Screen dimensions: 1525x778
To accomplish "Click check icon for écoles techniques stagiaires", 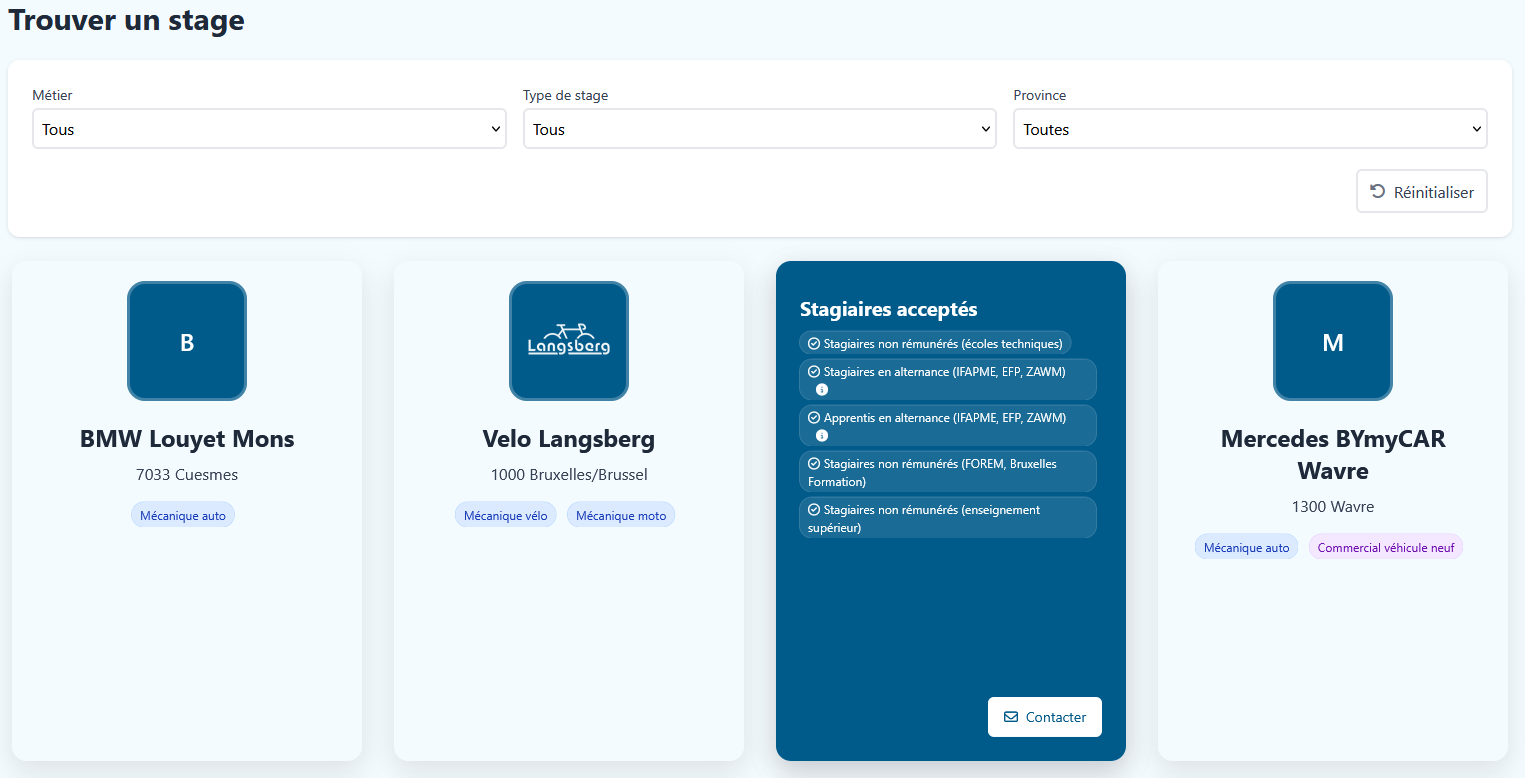I will 814,344.
